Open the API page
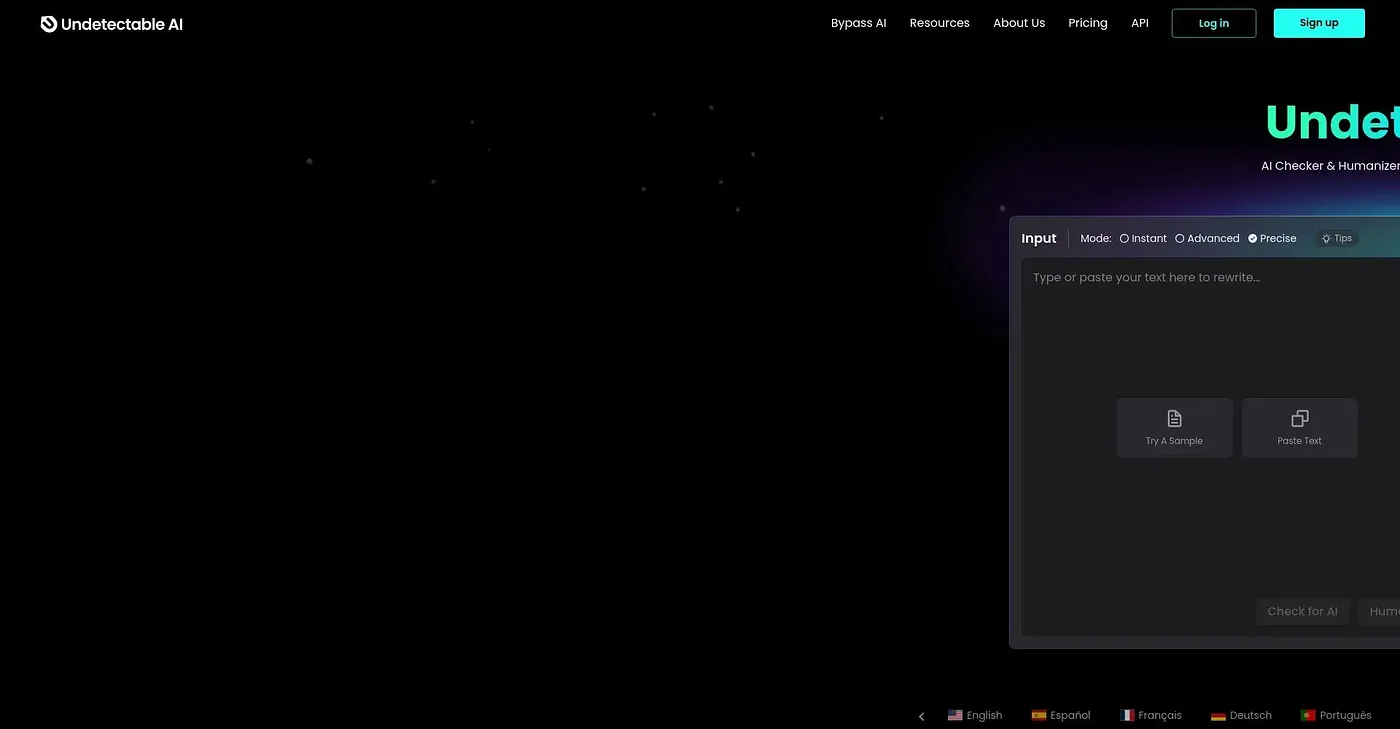The height and width of the screenshot is (729, 1400). [1140, 23]
